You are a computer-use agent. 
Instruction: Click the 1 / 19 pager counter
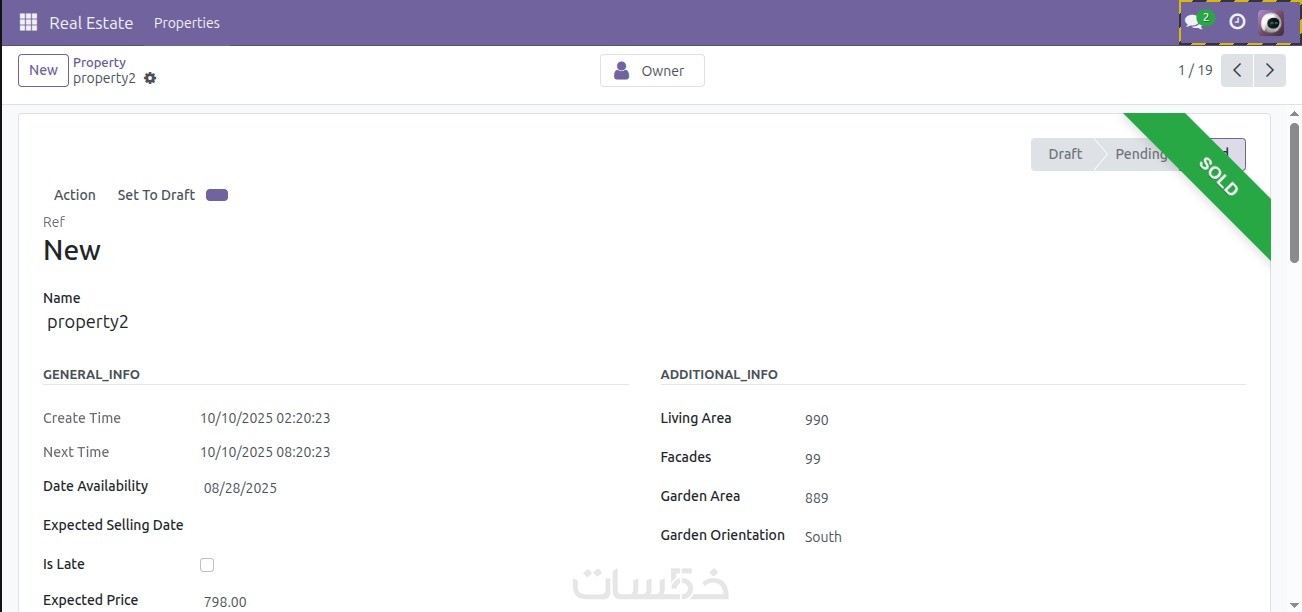coord(1195,70)
